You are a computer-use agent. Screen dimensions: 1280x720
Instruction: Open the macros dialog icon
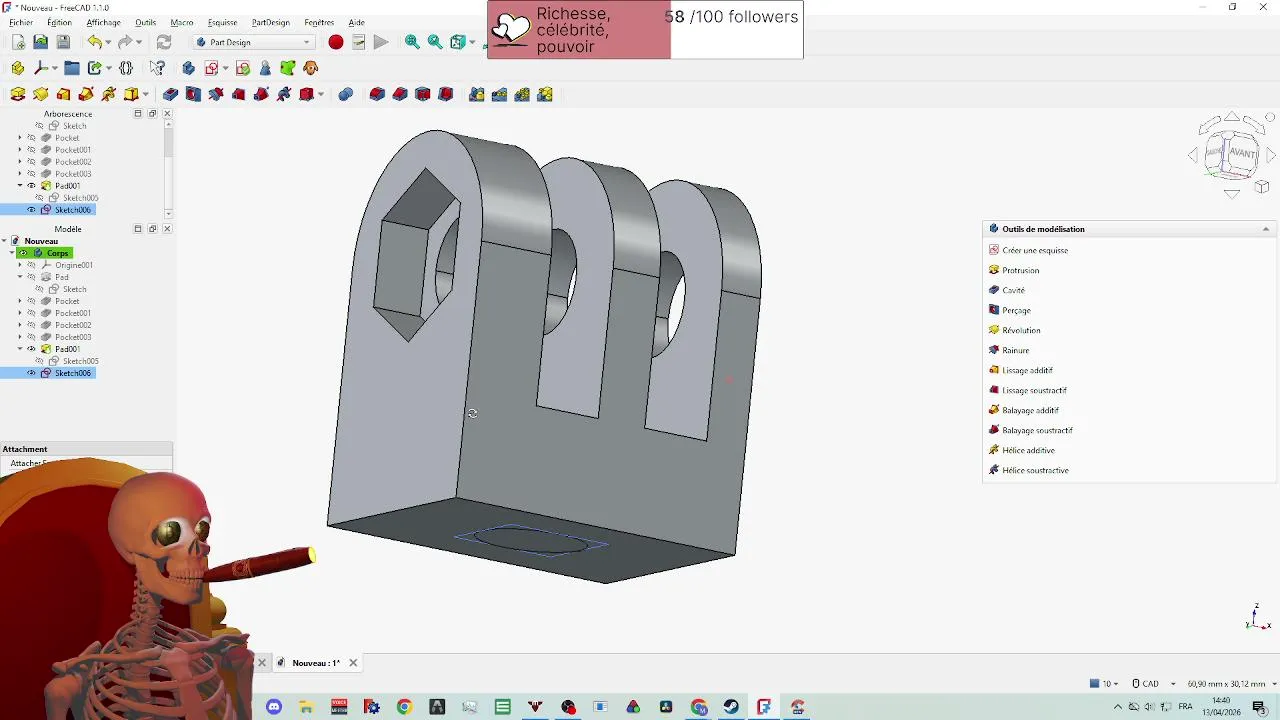point(358,42)
